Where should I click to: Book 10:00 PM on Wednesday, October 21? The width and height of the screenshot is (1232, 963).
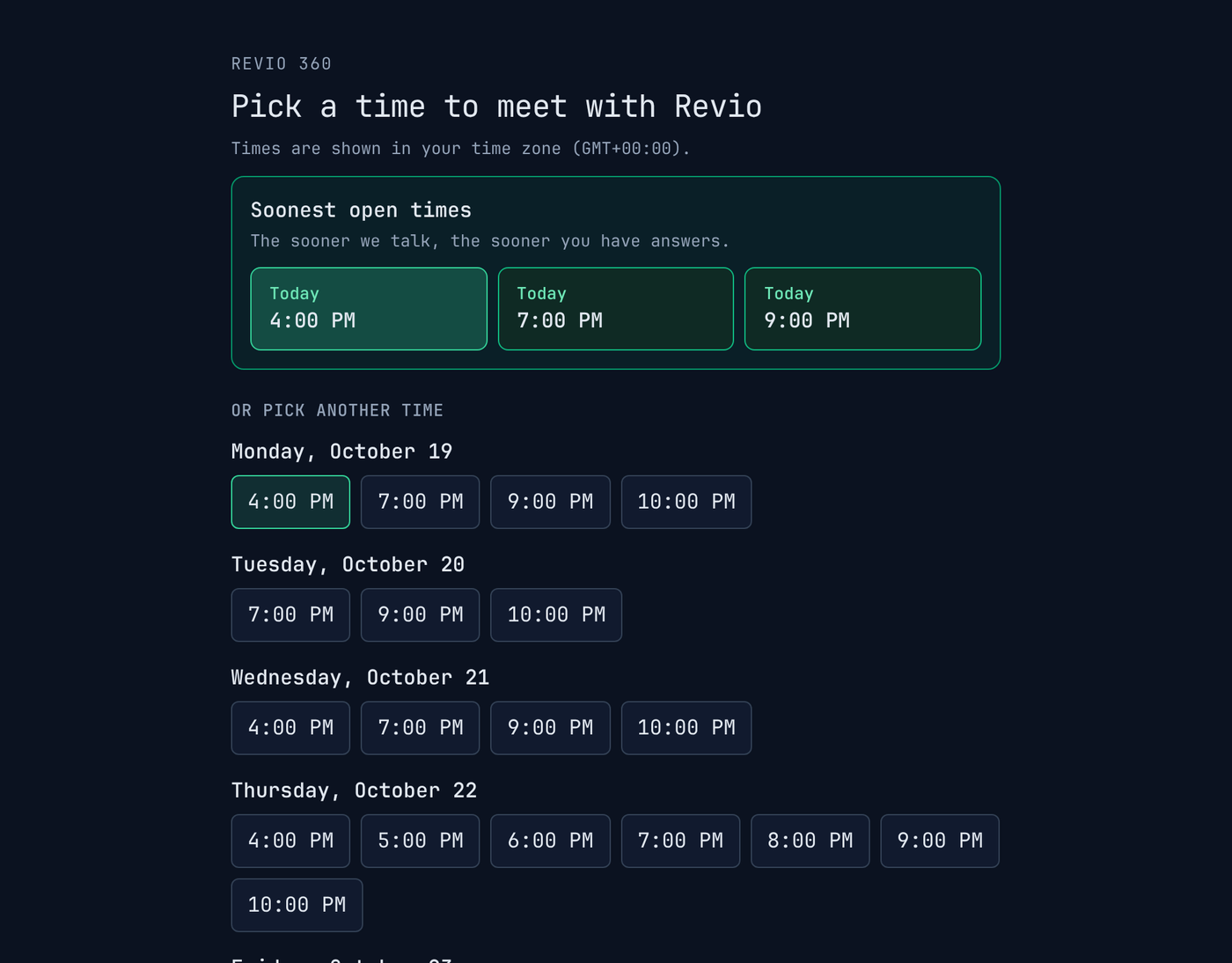686,728
